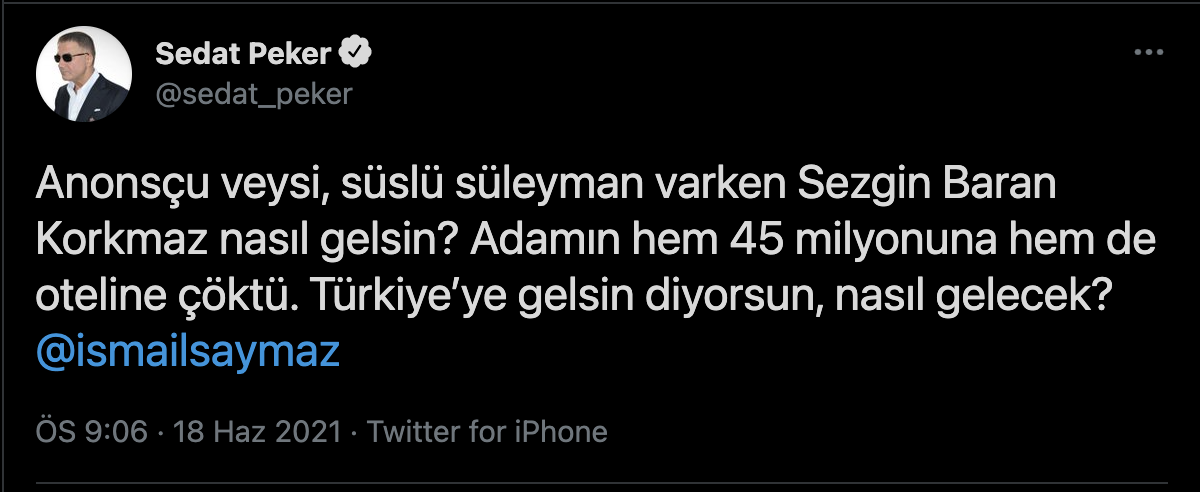Open the Twitter for iPhone source label
The image size is (1200, 492).
[487, 432]
